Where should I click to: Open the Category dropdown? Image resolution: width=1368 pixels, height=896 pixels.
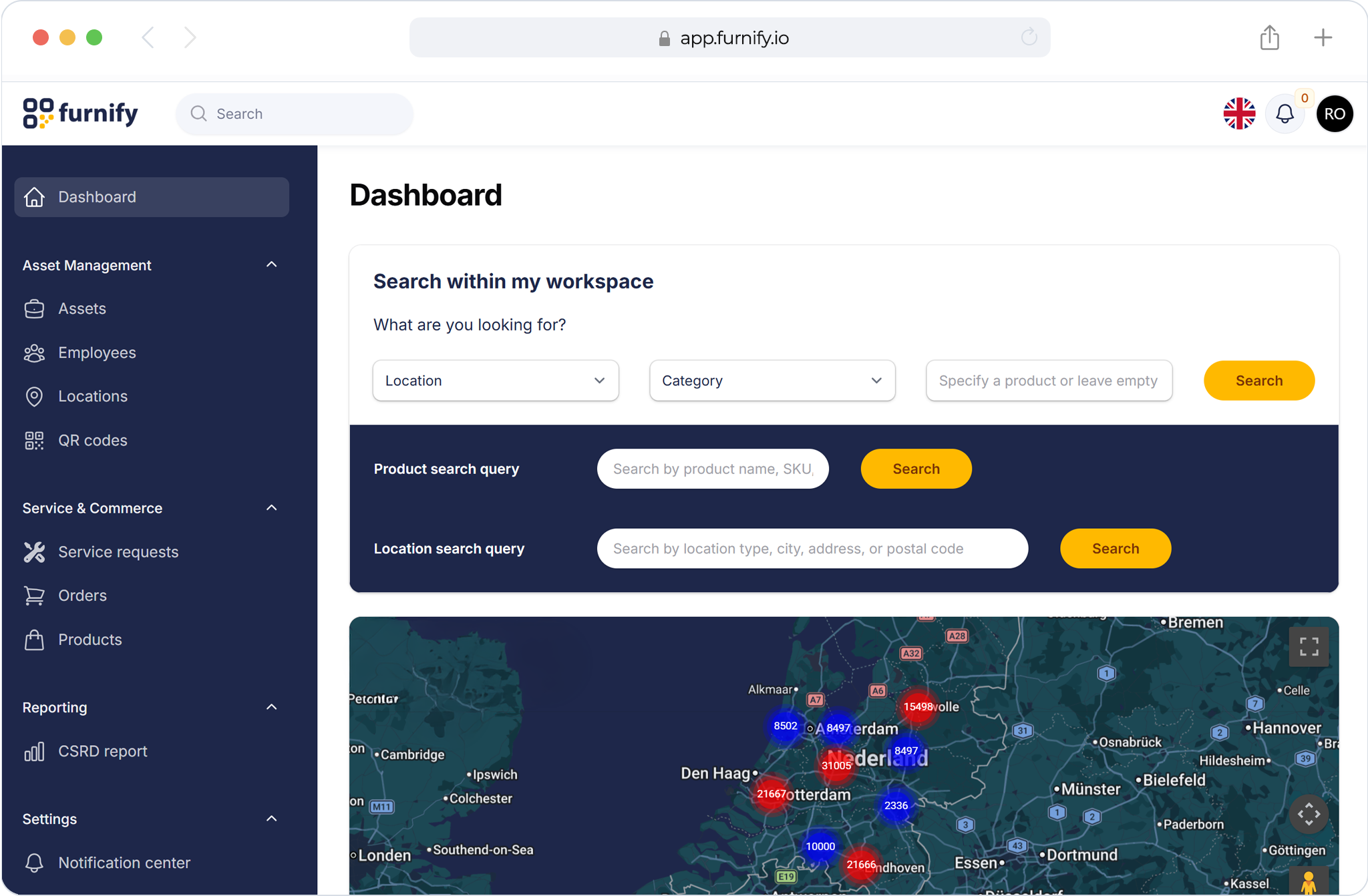pyautogui.click(x=772, y=381)
